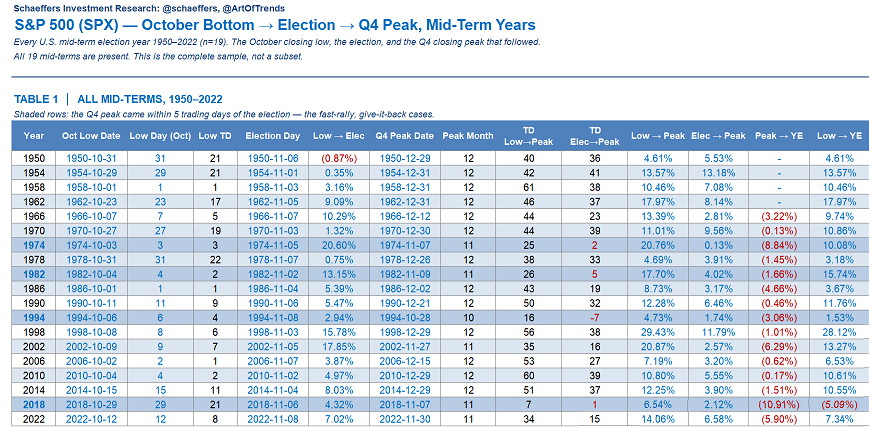Click the (8.84%) Peak→YE value
Viewport: 869px width, 427px height.
click(x=777, y=244)
